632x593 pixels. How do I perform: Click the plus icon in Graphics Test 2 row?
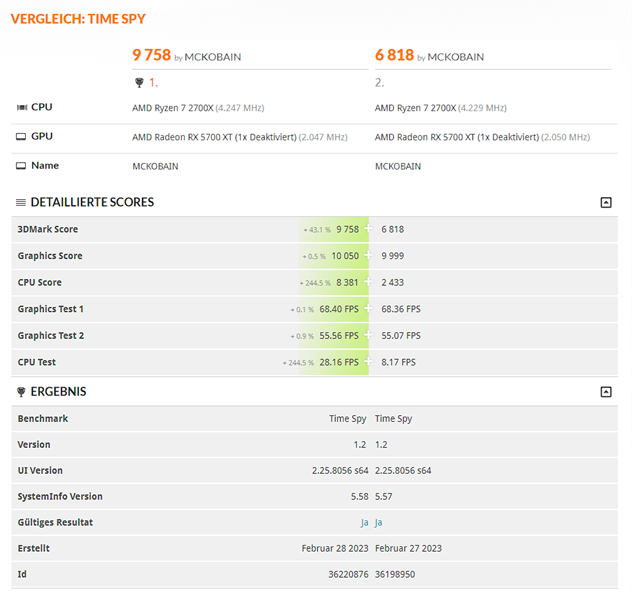pos(368,335)
